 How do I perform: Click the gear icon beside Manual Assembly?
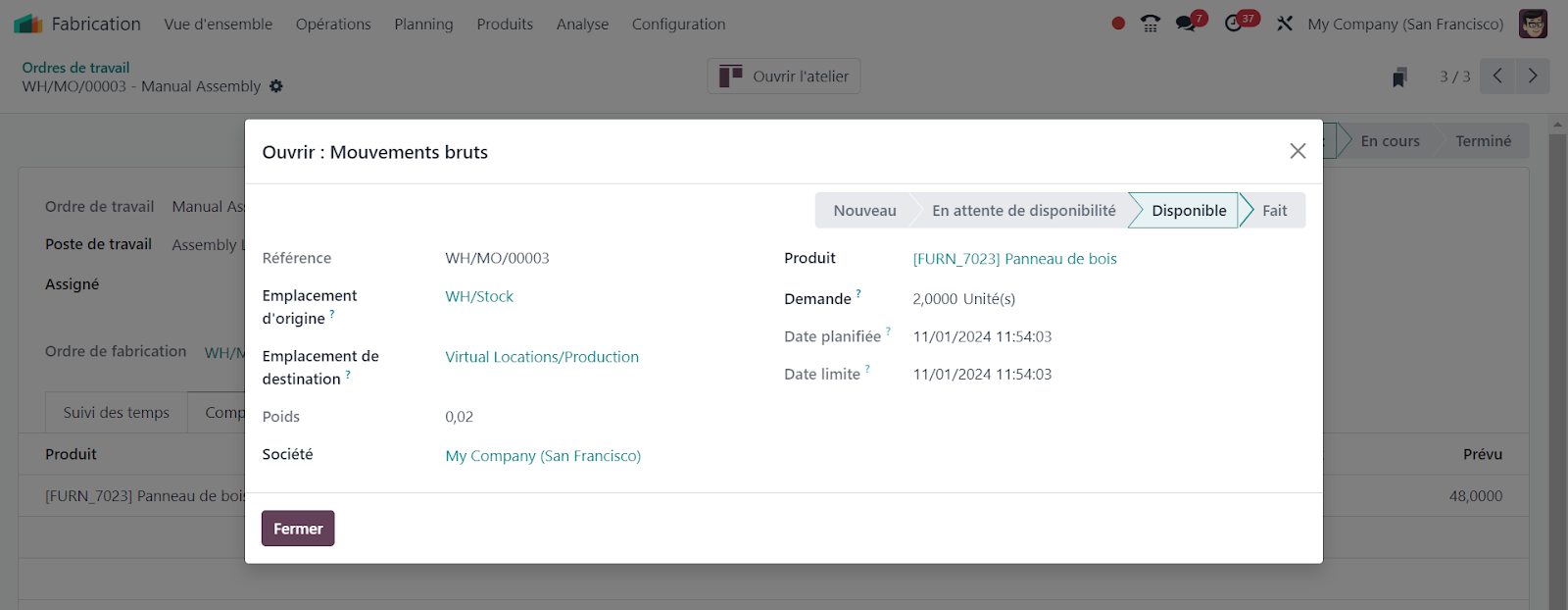click(x=276, y=86)
